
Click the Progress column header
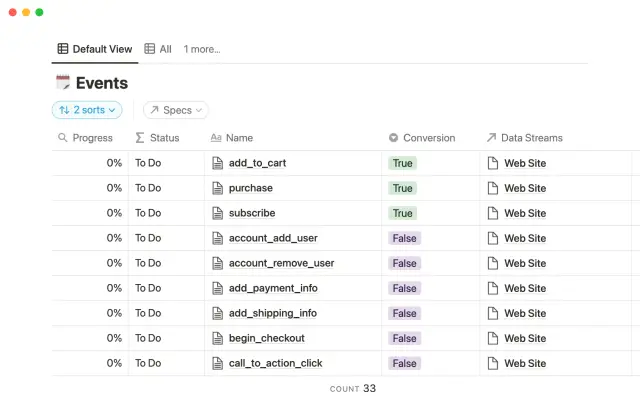(x=85, y=138)
